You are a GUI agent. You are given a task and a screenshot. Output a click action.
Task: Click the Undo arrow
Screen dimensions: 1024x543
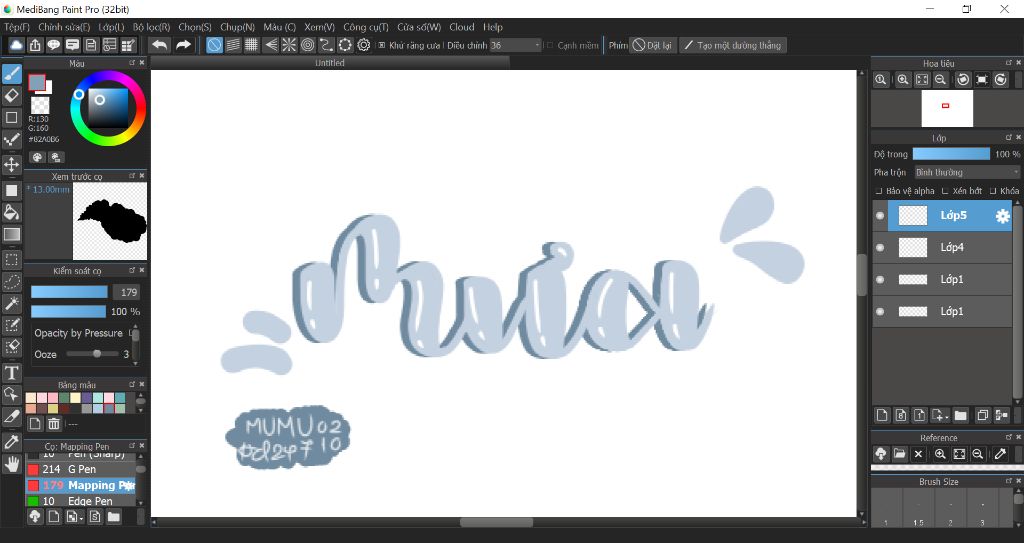159,45
